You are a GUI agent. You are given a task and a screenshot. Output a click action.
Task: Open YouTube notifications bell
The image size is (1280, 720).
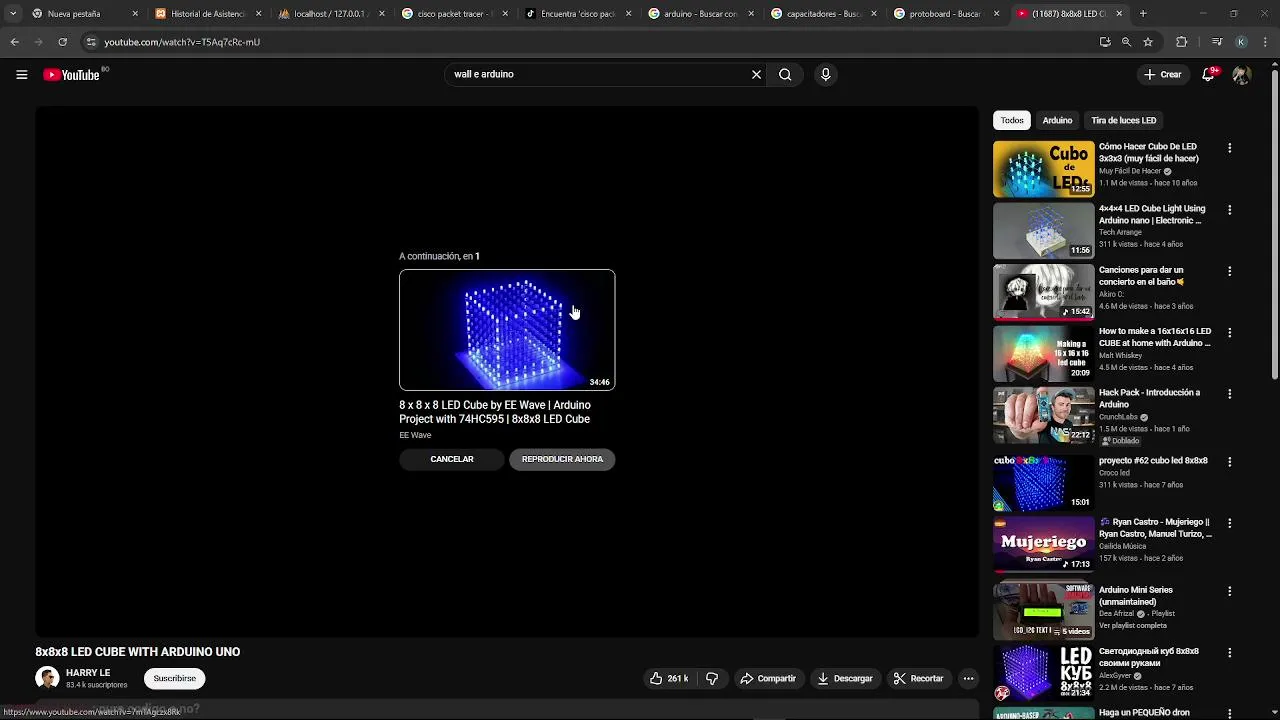tap(1208, 74)
